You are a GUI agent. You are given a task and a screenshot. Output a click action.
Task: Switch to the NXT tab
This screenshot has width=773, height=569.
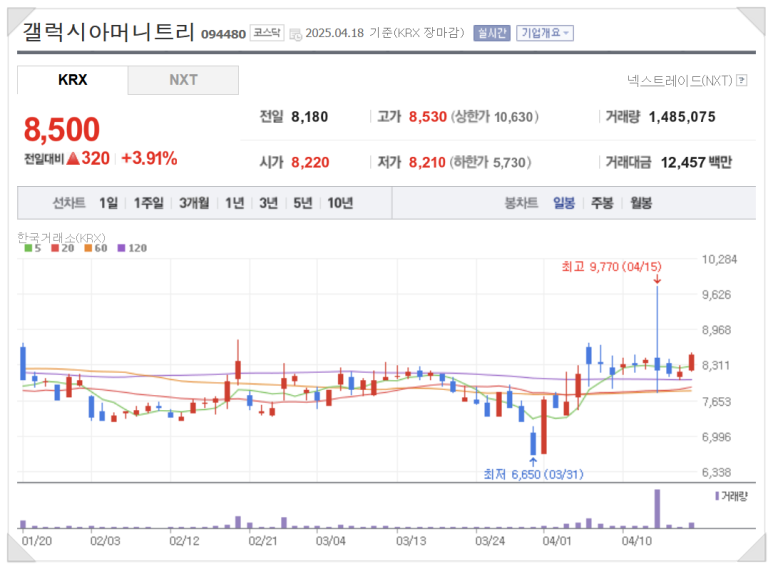(x=183, y=80)
